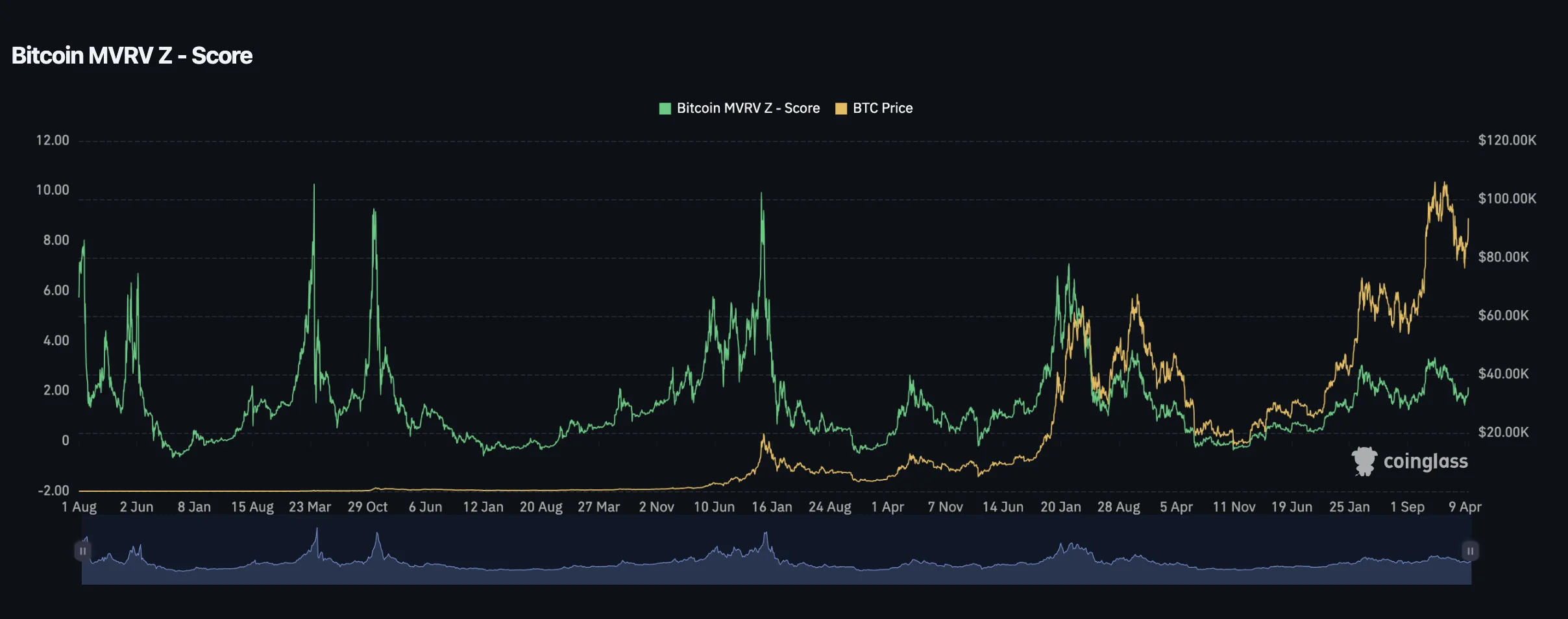Screen dimensions: 1568x619
Task: Click the green Bitcoin MVRV Z-Score legend swatch
Action: pos(664,108)
